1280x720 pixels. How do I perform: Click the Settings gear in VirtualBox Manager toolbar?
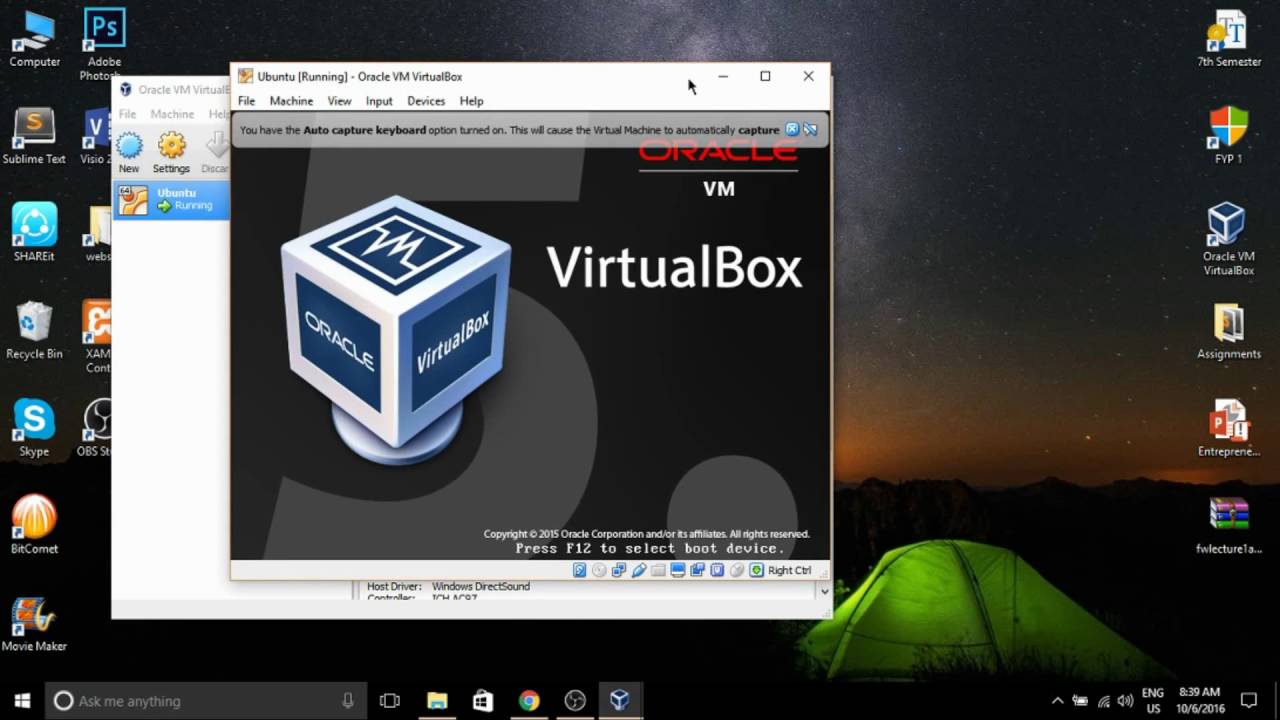[171, 153]
